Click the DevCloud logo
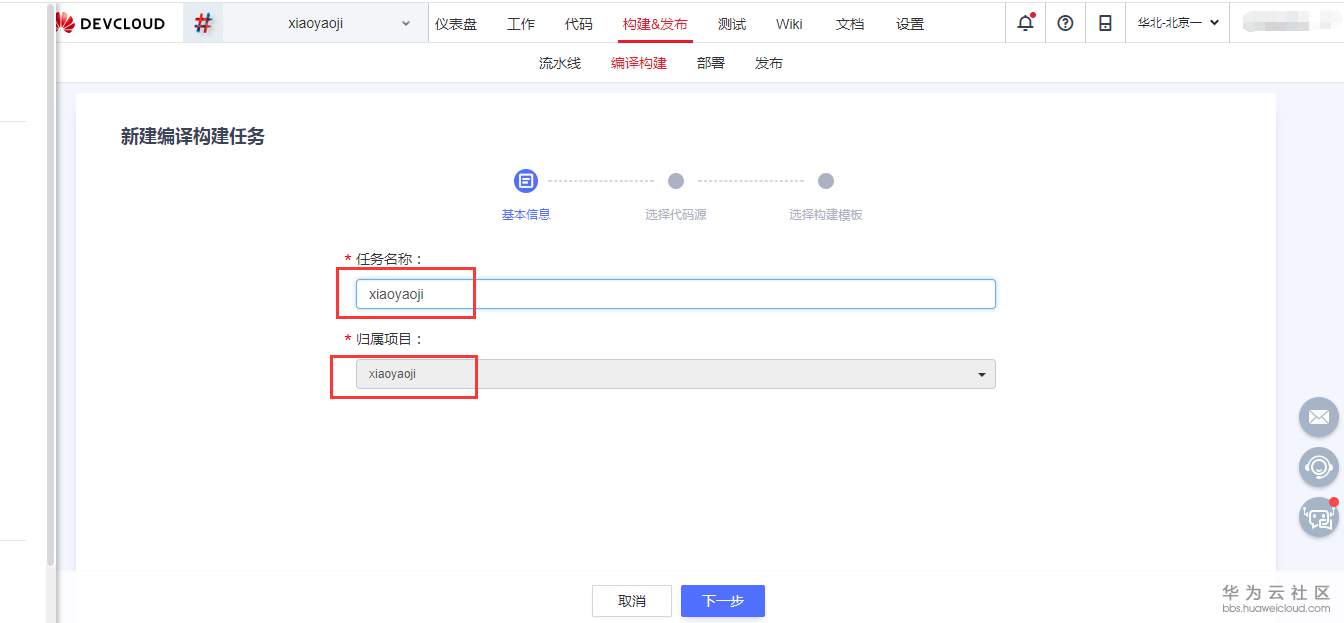This screenshot has height=623, width=1344. coord(110,22)
